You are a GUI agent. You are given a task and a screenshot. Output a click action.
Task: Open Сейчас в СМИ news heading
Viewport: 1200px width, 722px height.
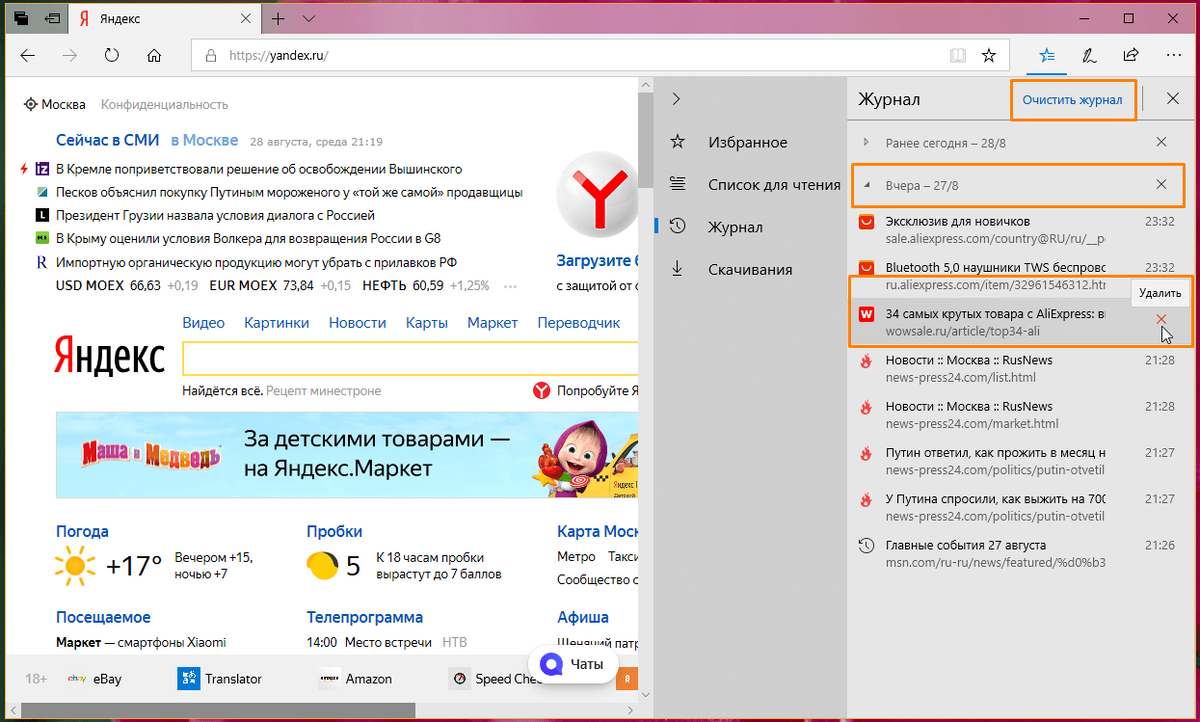click(x=107, y=140)
